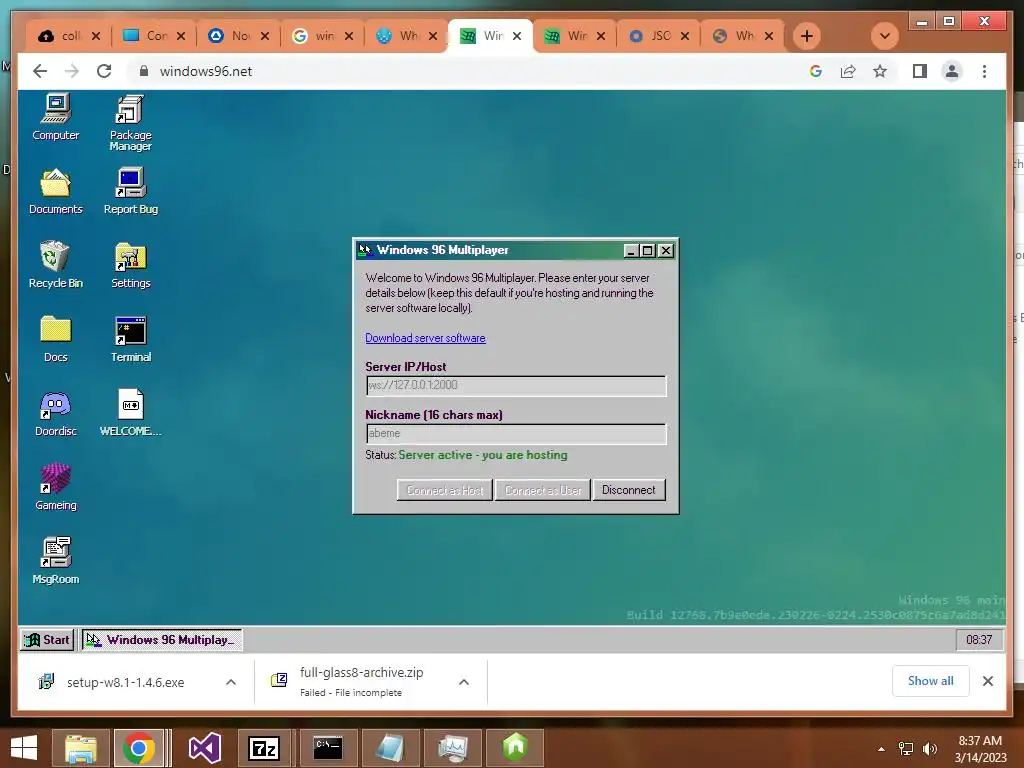This screenshot has width=1024, height=768.
Task: Open the Computer desktop icon
Action: click(56, 117)
